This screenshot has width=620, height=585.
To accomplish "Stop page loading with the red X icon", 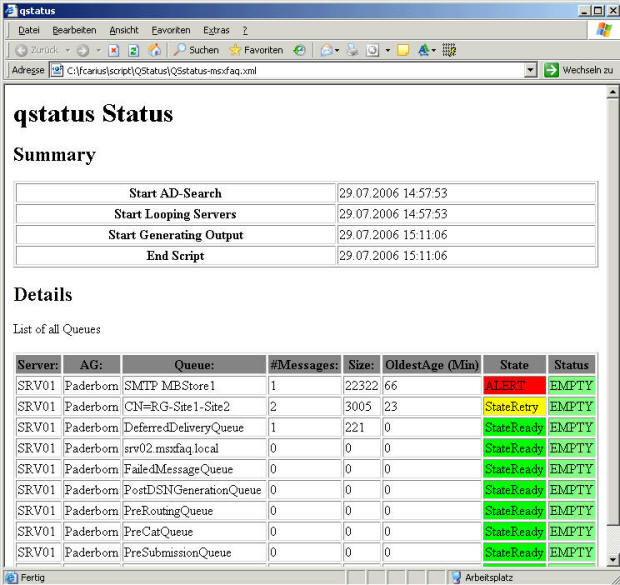I will click(x=114, y=50).
